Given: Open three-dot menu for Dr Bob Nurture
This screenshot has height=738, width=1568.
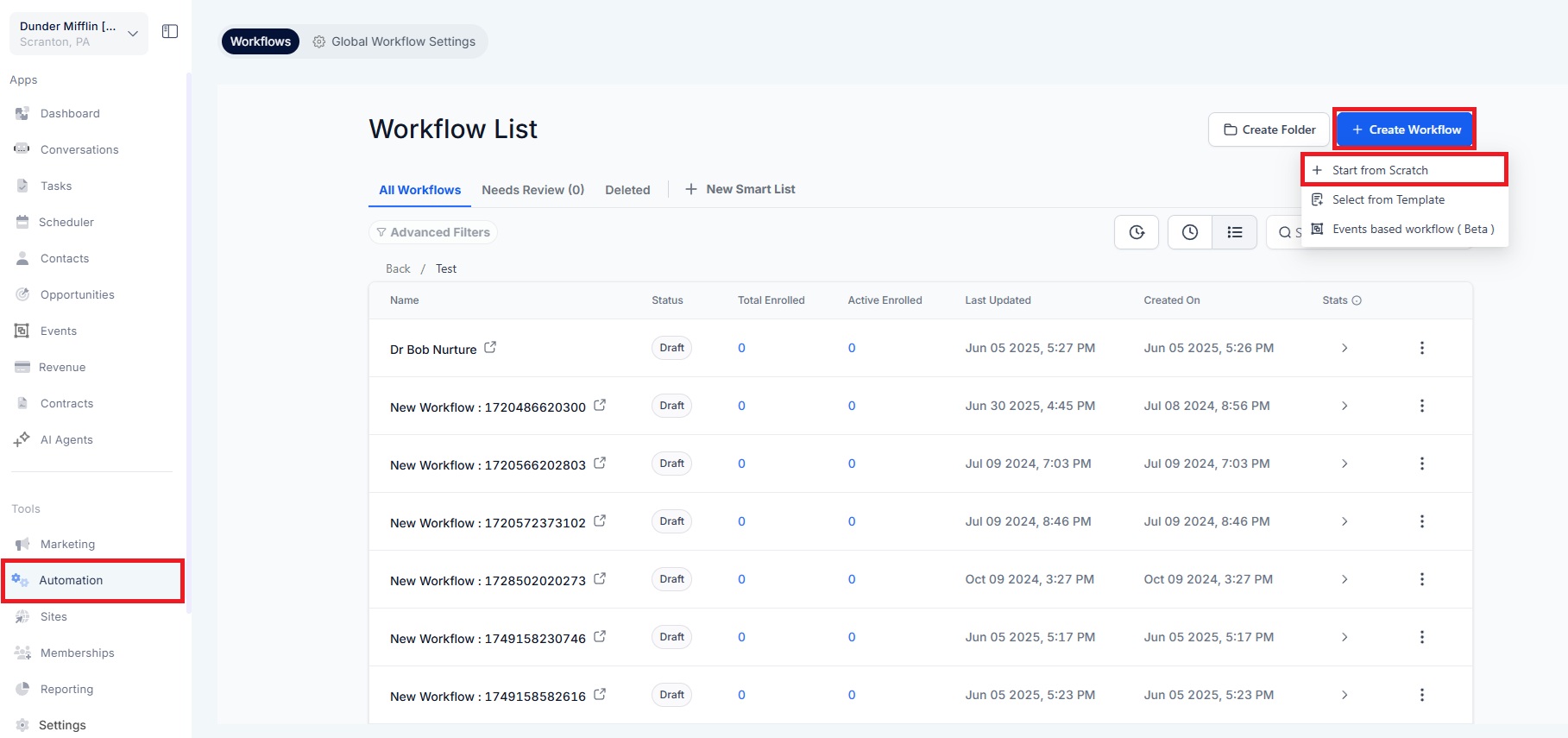Looking at the screenshot, I should 1421,348.
